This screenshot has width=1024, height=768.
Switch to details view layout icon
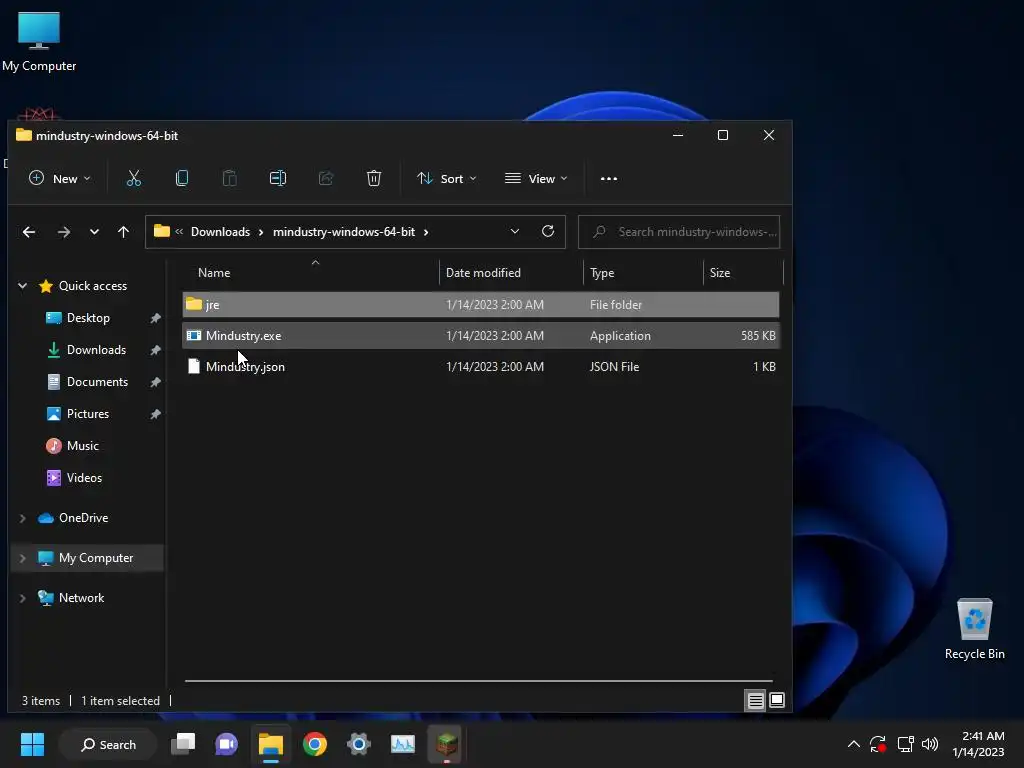[756, 701]
